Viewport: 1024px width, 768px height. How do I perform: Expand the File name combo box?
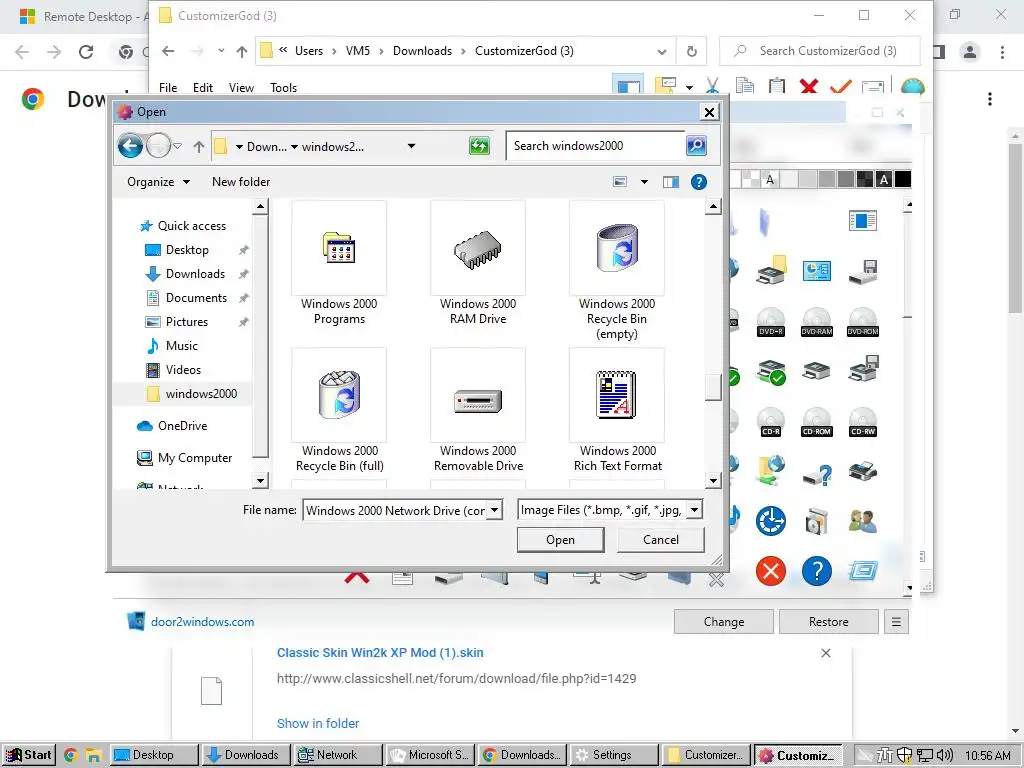click(495, 510)
